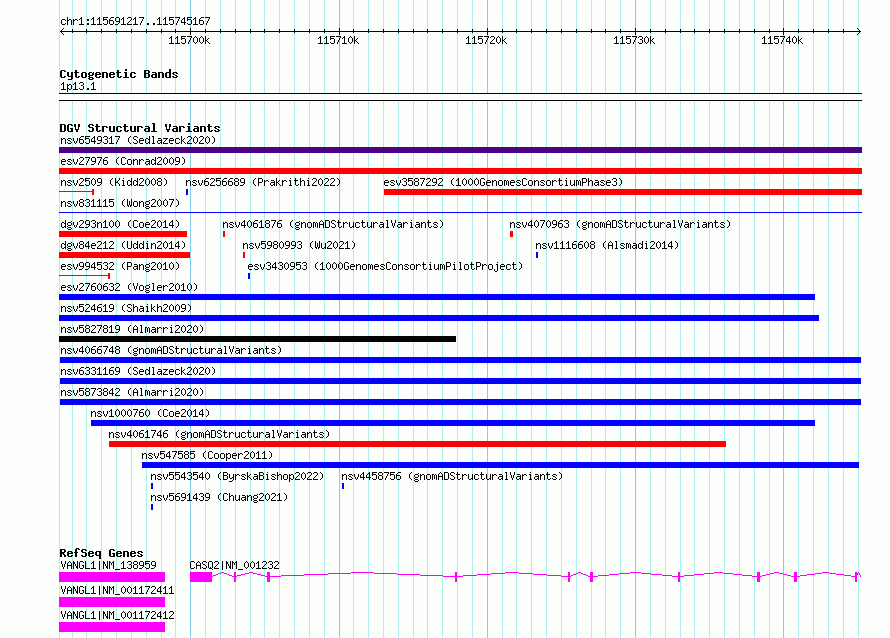Click the 115700k ruler position label

click(189, 40)
